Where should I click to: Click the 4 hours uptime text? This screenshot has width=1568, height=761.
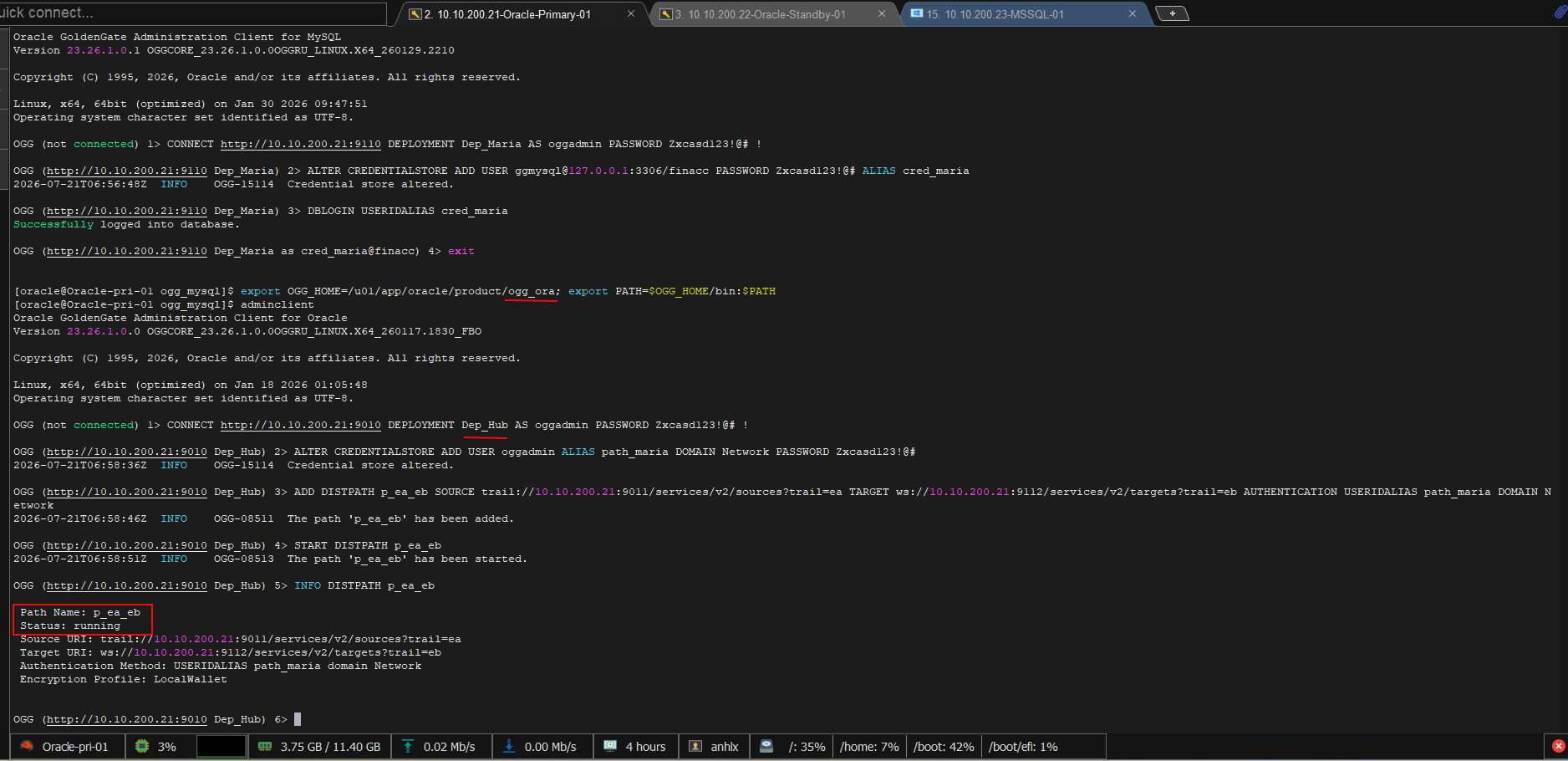[645, 747]
